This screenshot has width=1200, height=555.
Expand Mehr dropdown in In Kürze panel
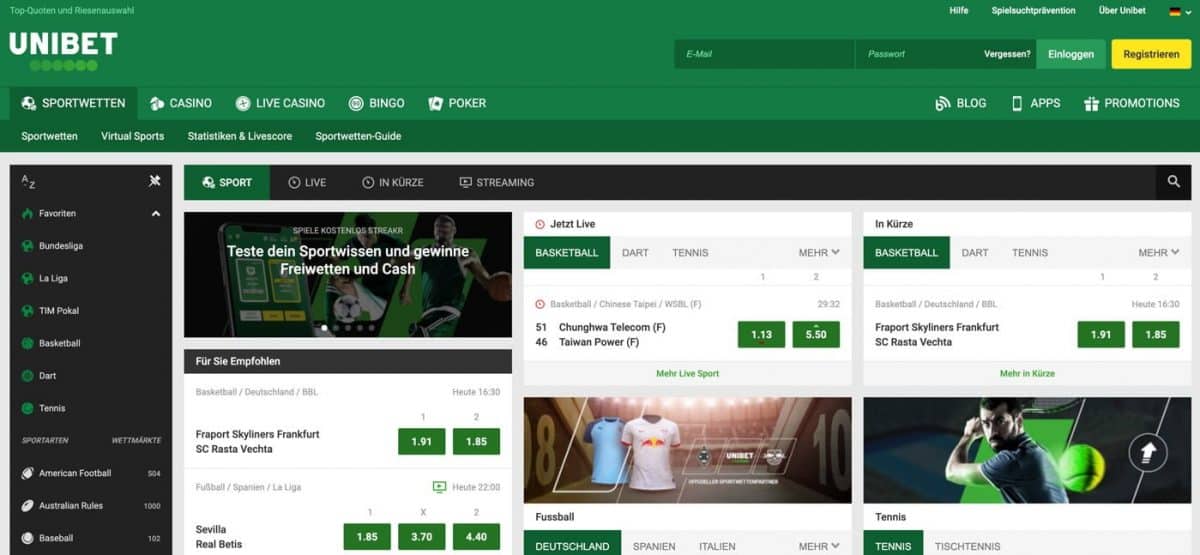1159,253
